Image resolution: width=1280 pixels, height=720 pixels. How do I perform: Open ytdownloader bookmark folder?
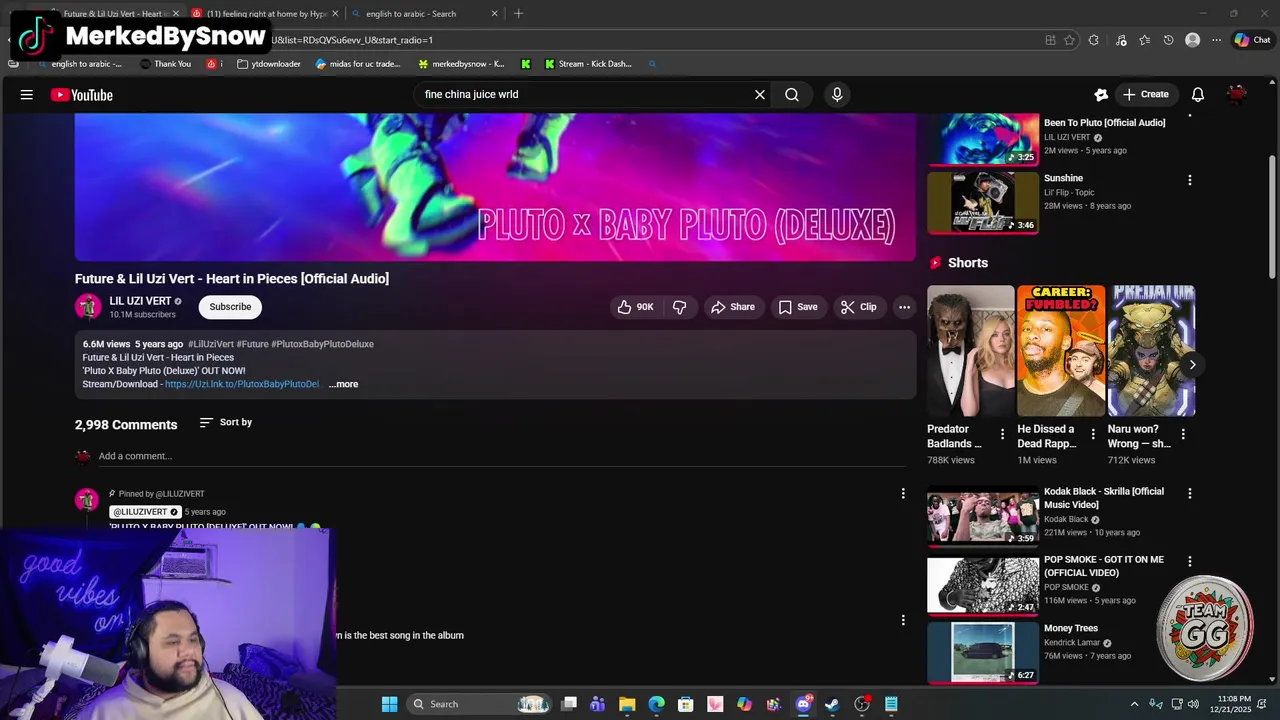click(269, 64)
